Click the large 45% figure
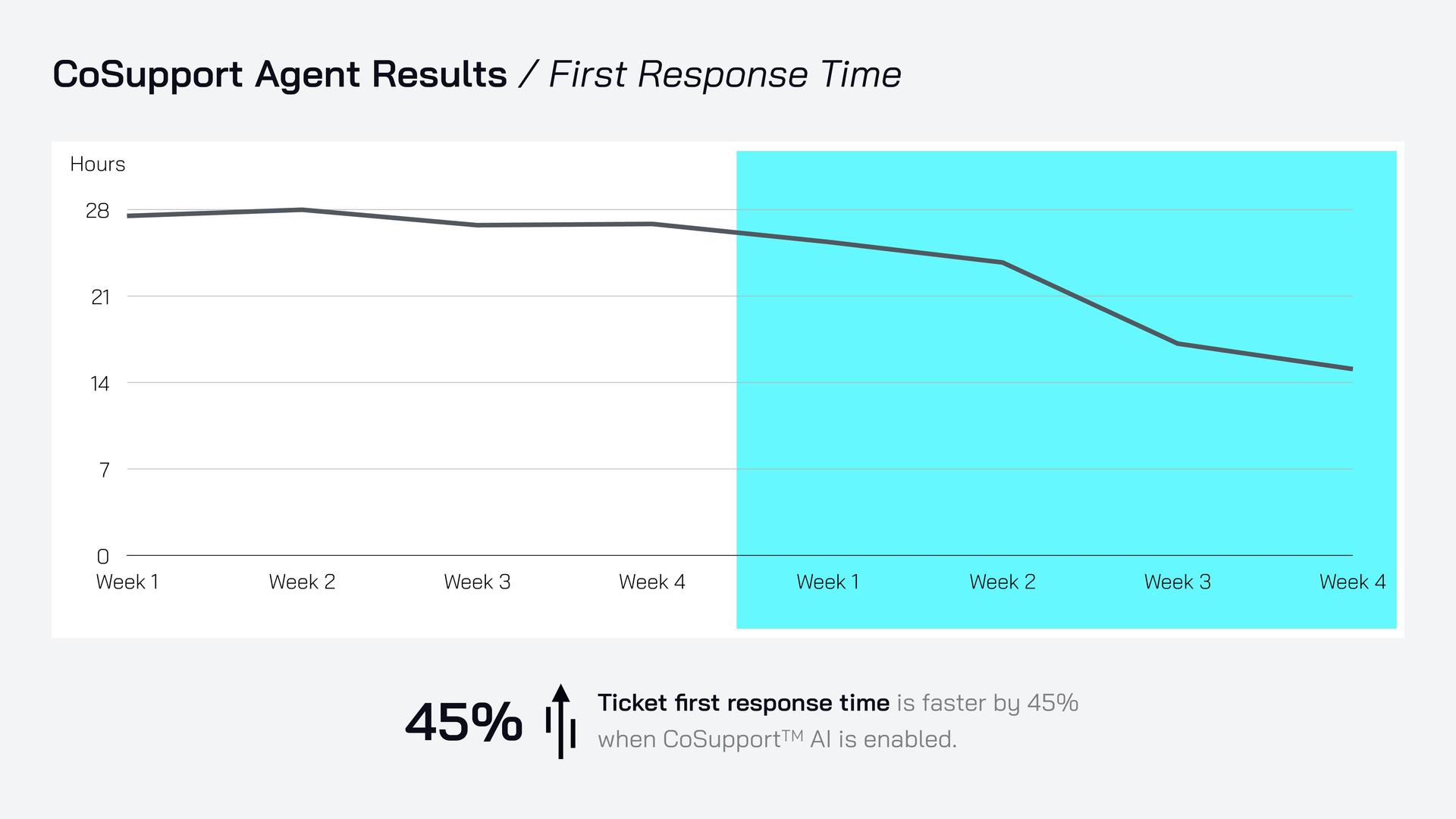Viewport: 1456px width, 819px height. tap(463, 722)
